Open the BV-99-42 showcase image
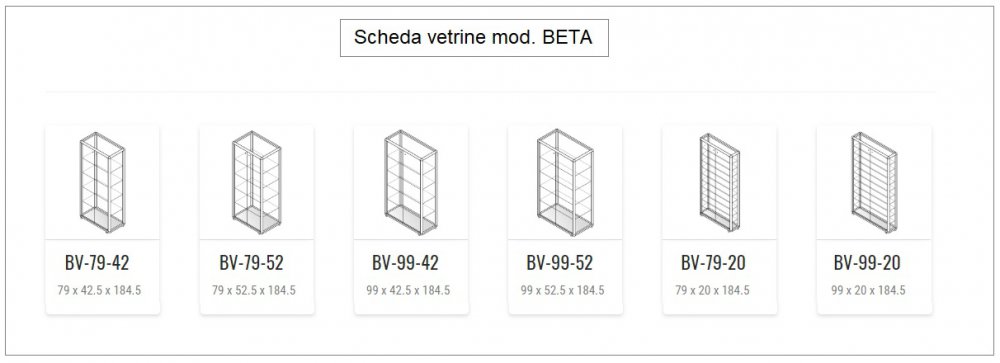1000x363 pixels. point(411,182)
